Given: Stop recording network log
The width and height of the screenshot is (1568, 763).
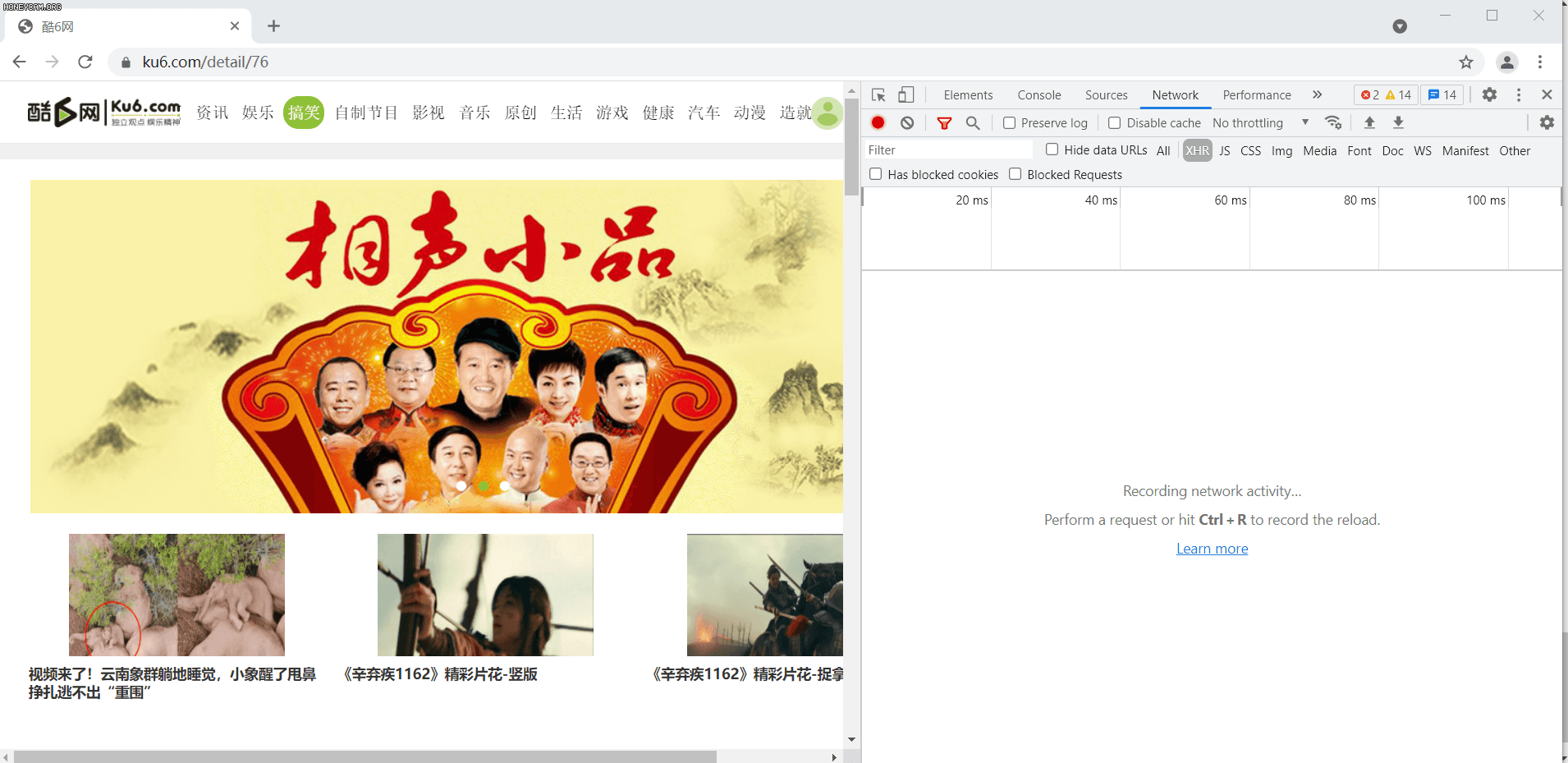Looking at the screenshot, I should (878, 122).
